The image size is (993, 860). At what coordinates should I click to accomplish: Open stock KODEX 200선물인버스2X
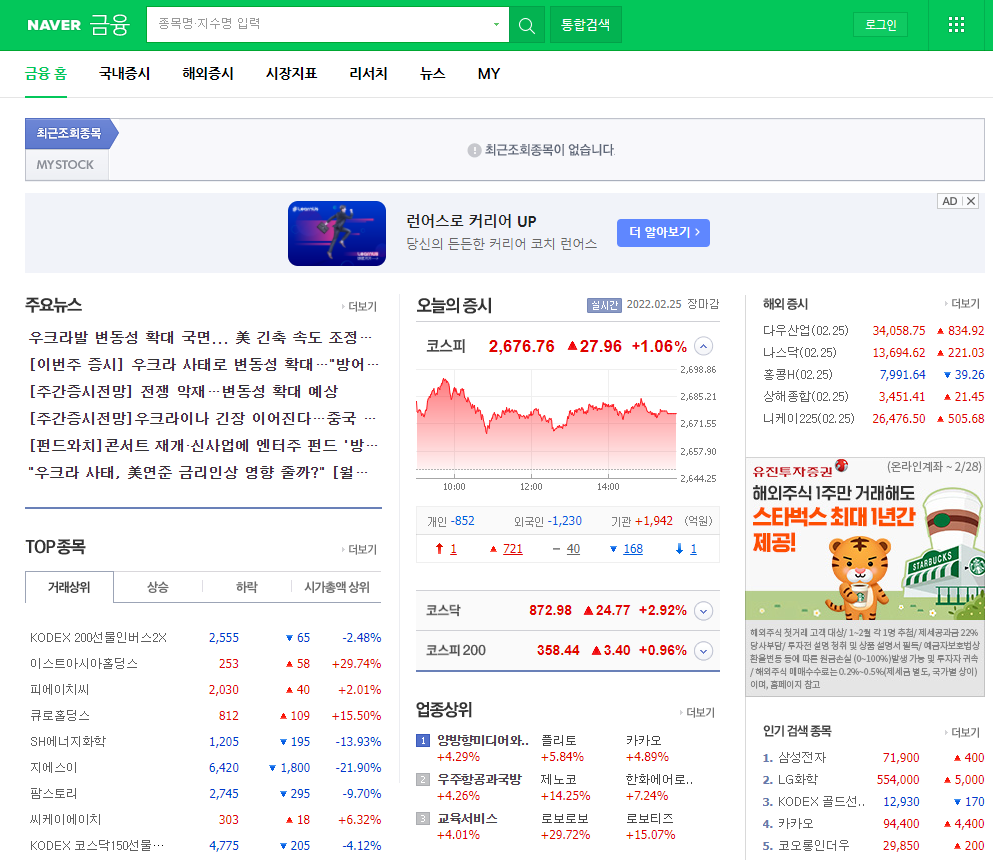(x=98, y=638)
